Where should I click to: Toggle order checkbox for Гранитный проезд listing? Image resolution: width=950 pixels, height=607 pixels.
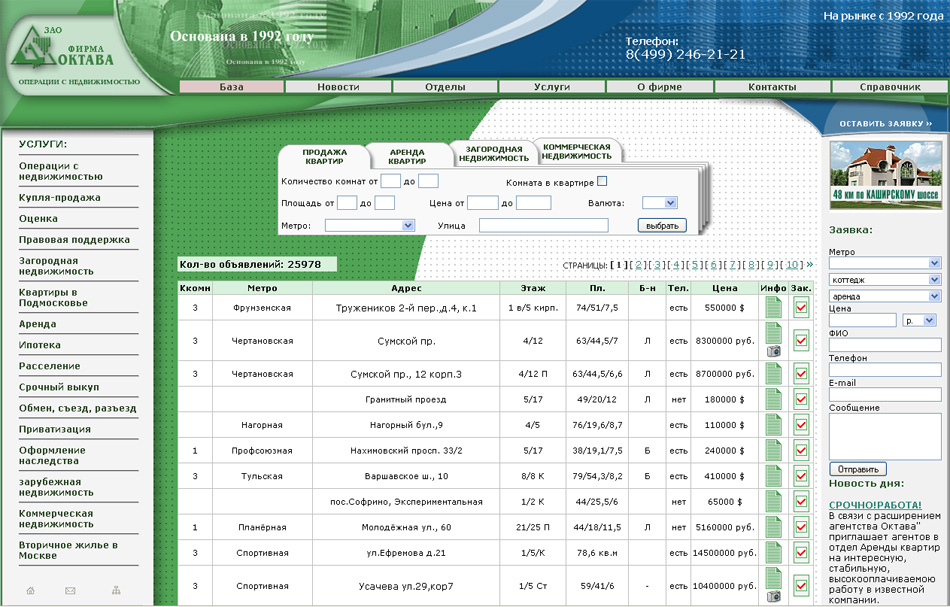tap(801, 399)
